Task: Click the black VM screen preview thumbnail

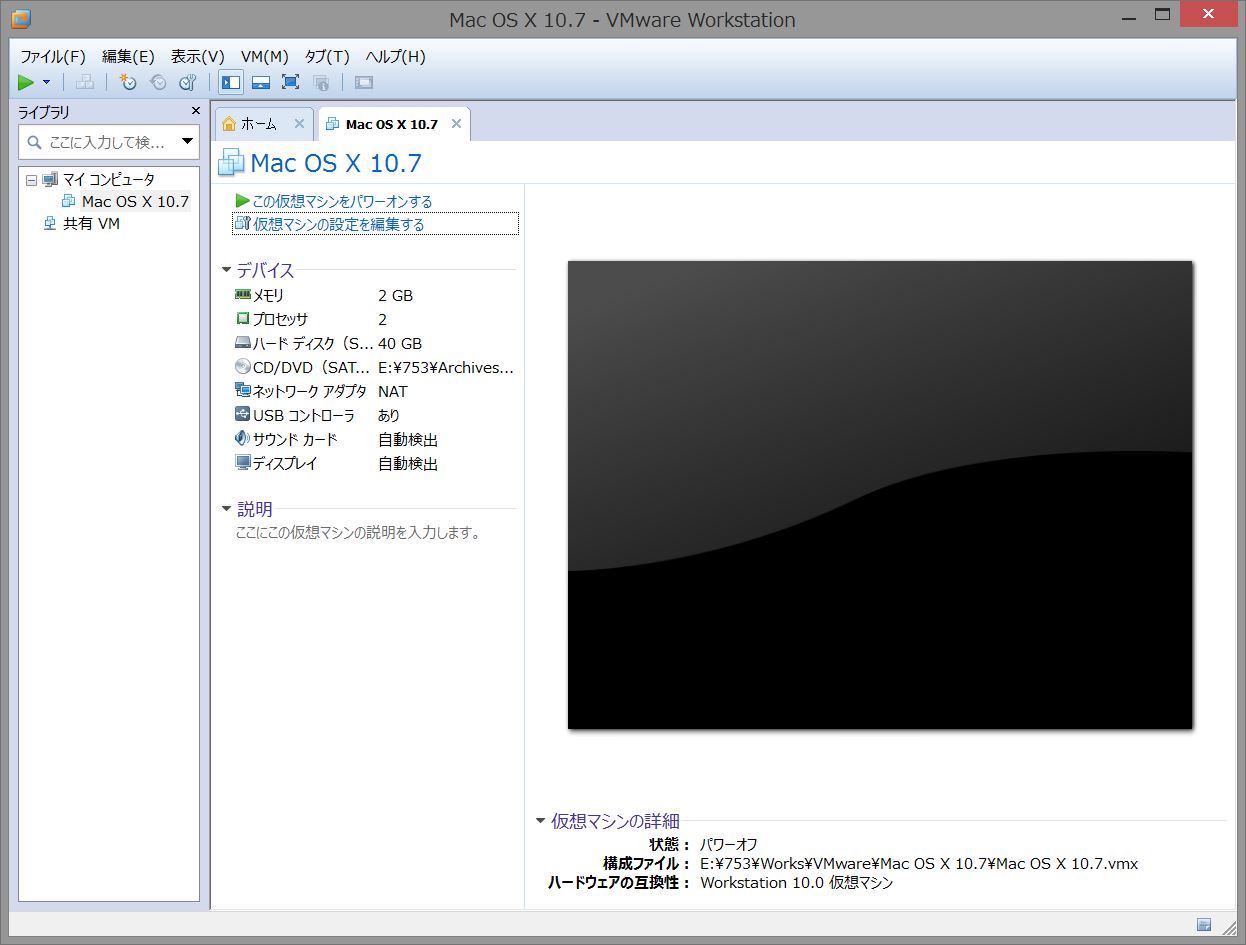Action: (x=880, y=495)
